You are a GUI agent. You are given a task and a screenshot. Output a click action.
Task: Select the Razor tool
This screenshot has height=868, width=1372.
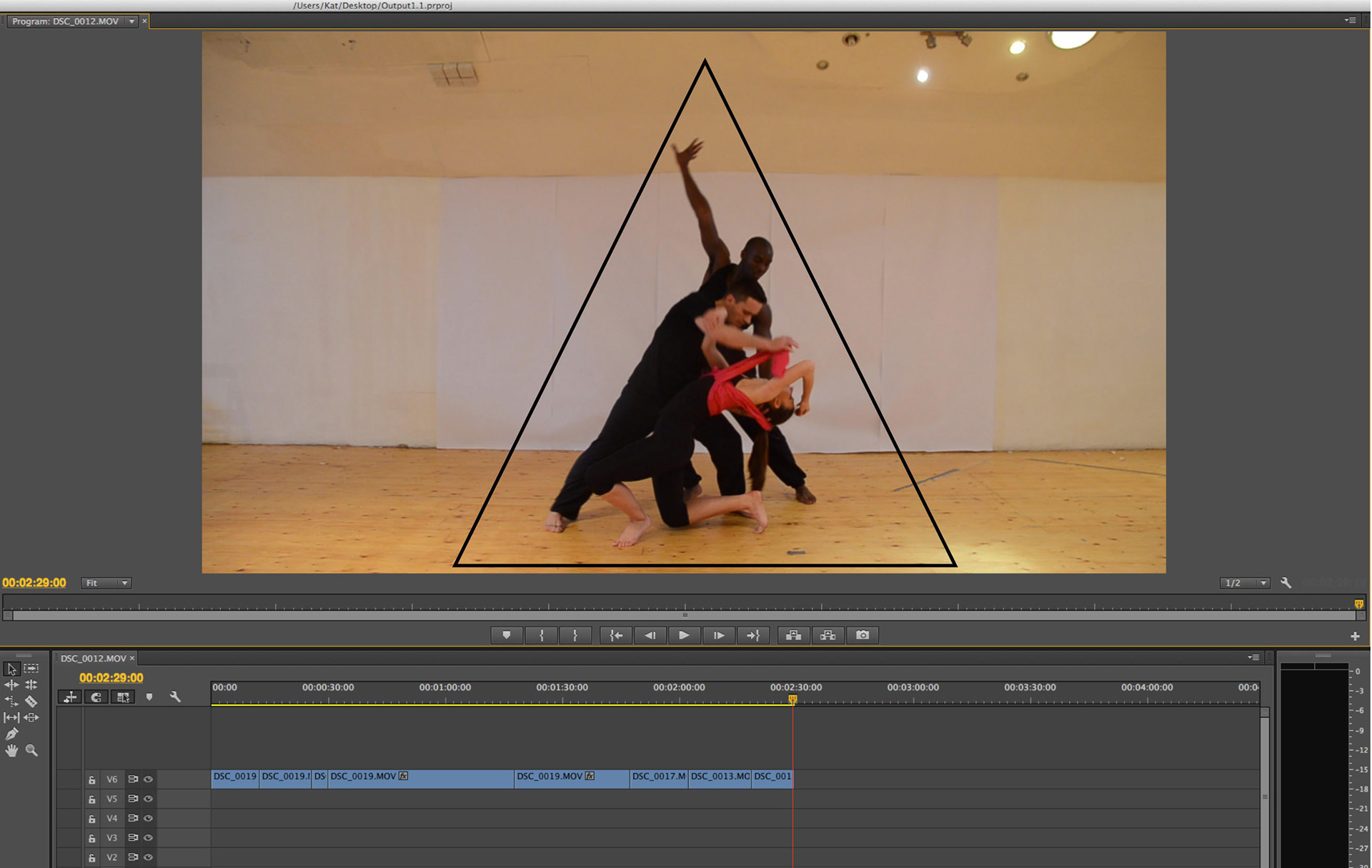point(31,702)
